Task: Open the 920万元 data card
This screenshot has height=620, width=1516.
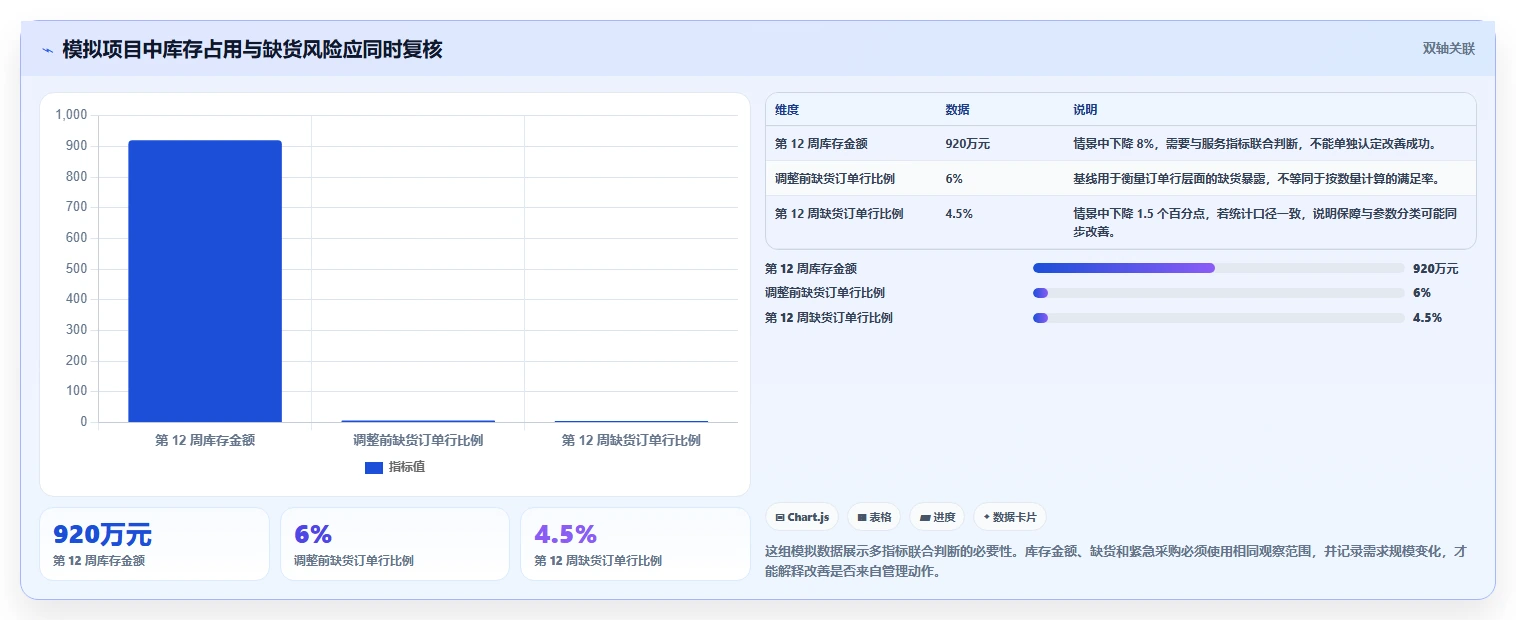Action: point(154,544)
